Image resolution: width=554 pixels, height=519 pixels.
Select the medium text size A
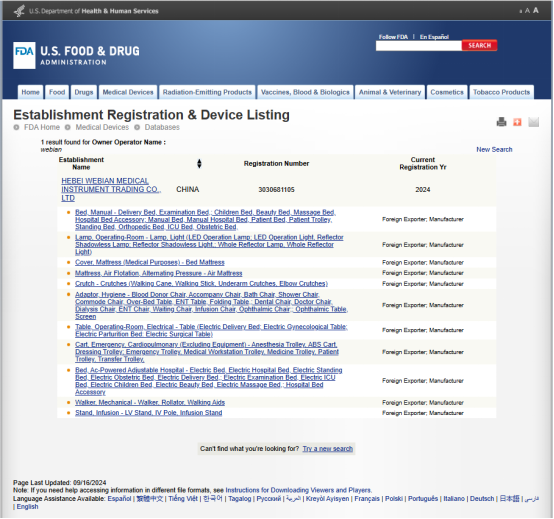[x=528, y=11]
